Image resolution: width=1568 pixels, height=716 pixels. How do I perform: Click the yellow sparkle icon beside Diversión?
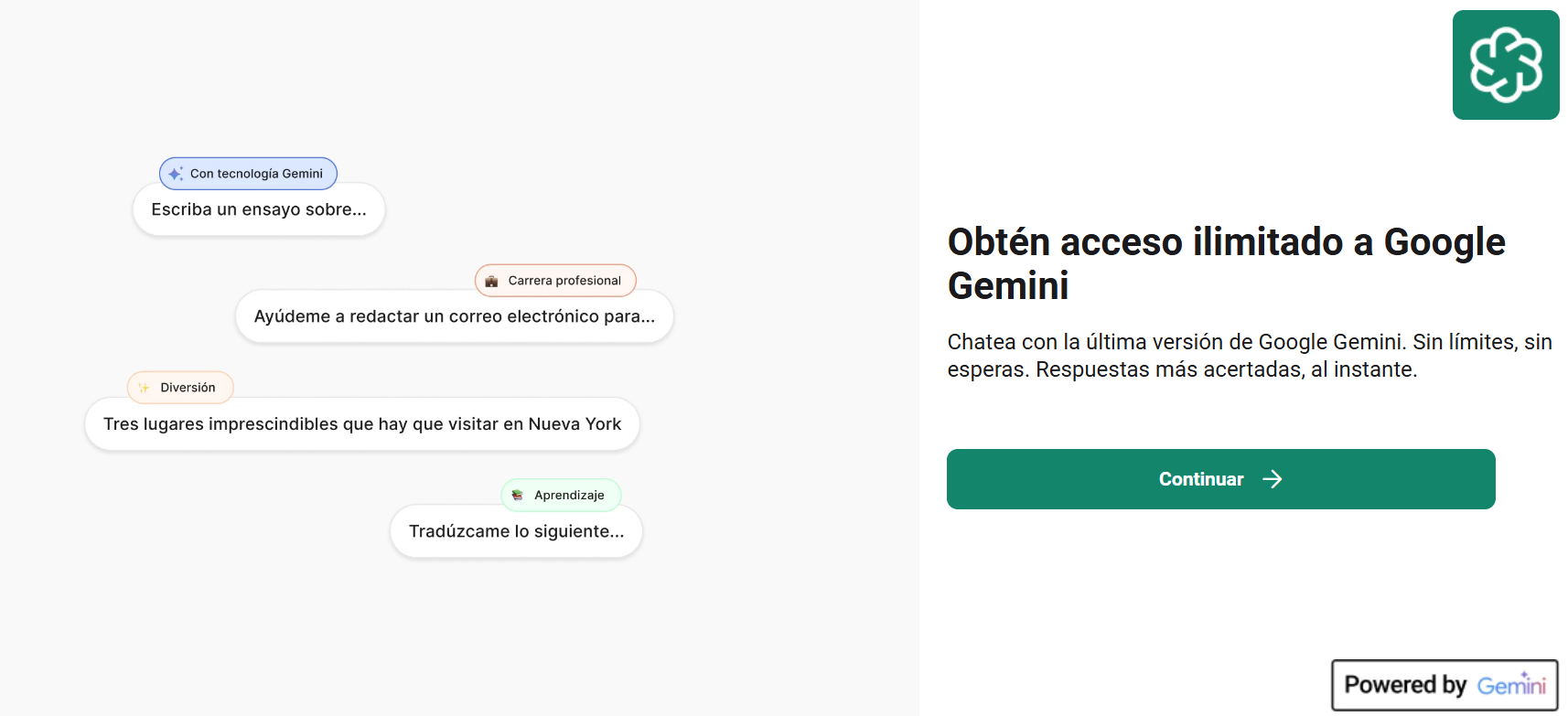point(144,388)
